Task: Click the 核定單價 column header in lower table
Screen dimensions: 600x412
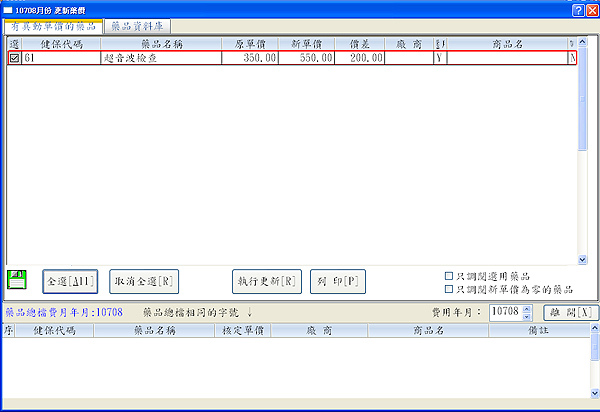Action: [244, 329]
